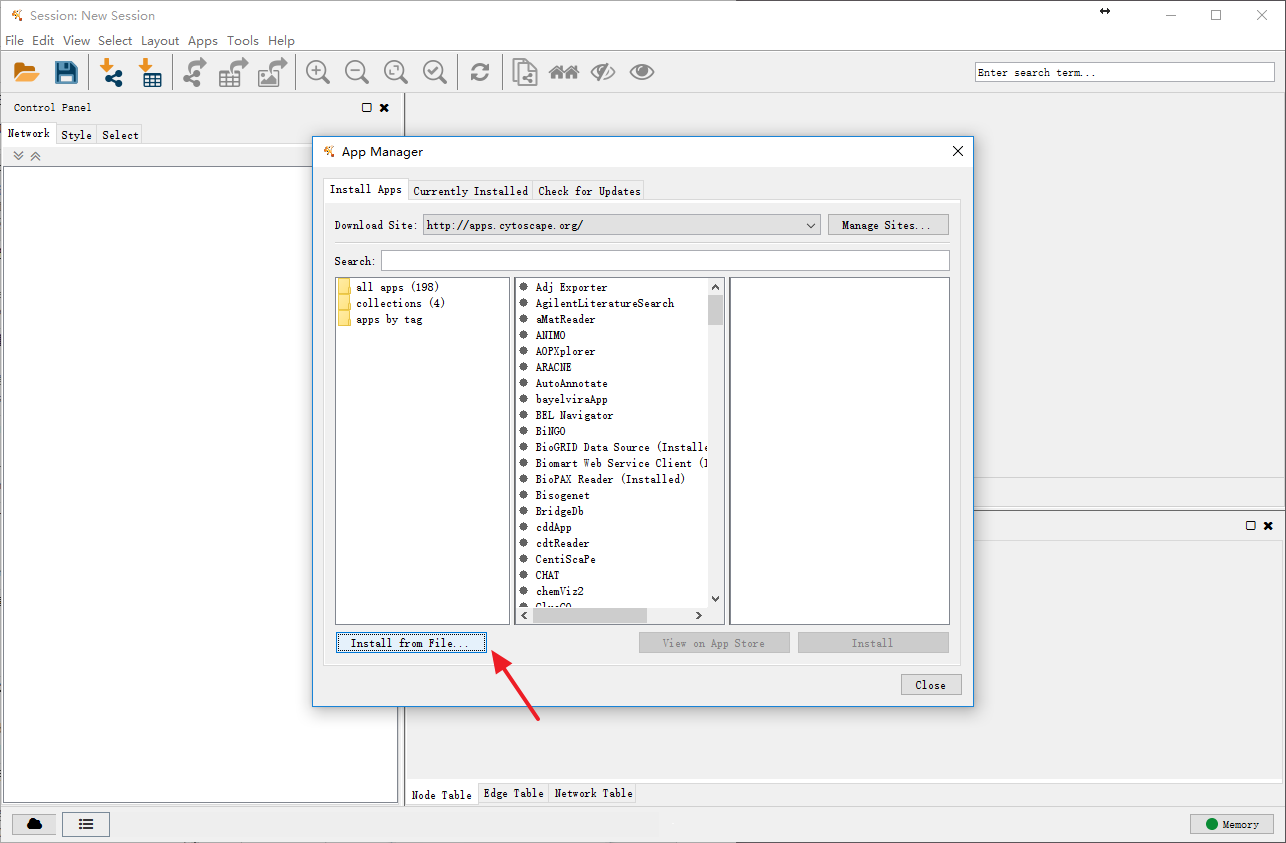Open the Apps menu
The height and width of the screenshot is (843, 1286).
click(x=203, y=41)
